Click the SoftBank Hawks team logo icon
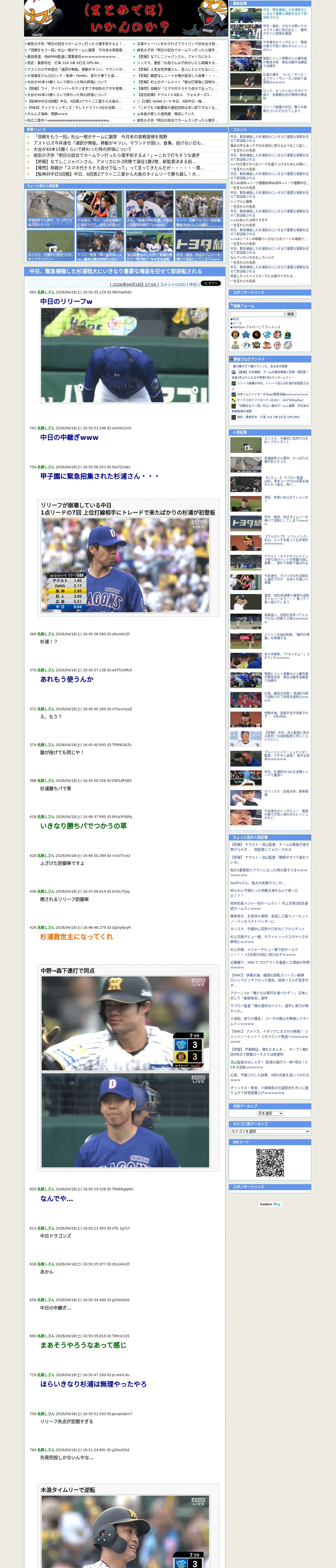 click(x=235, y=345)
